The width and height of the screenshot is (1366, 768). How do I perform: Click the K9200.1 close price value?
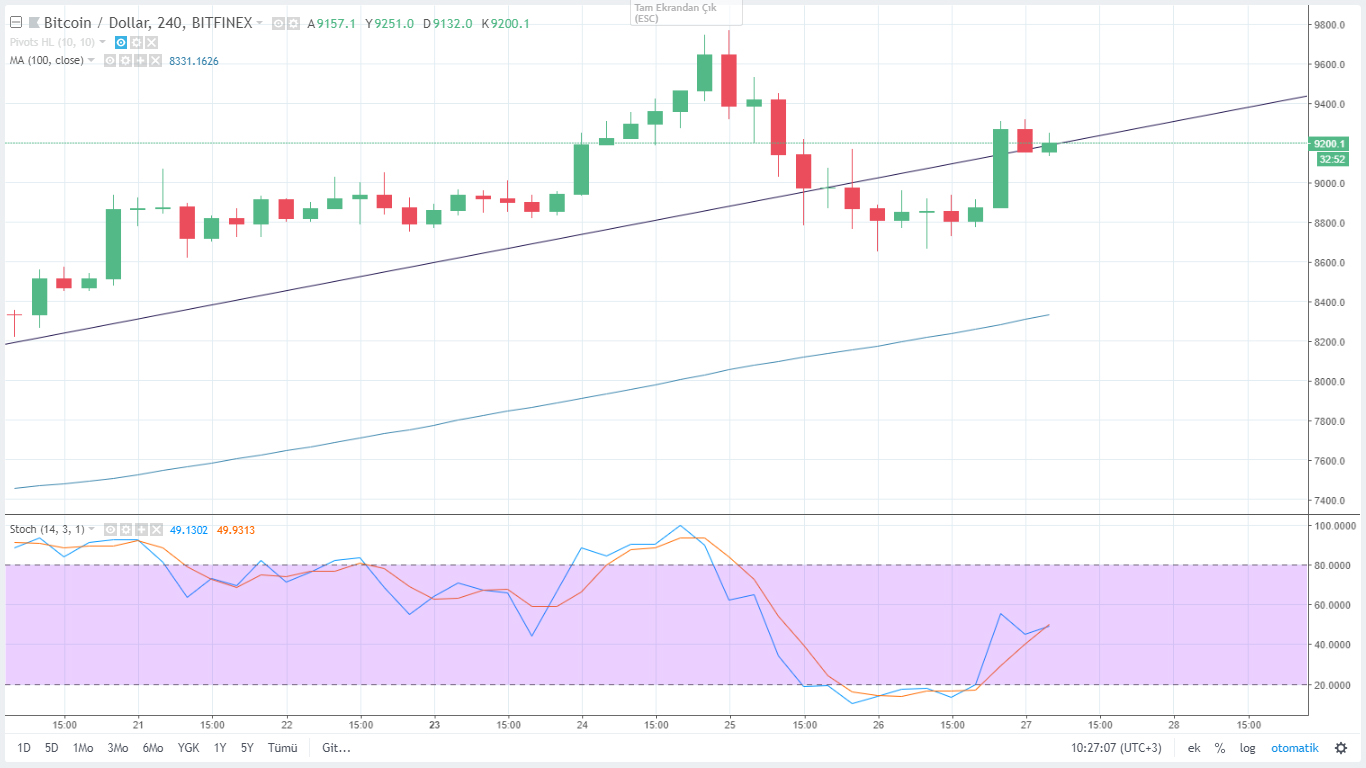[x=506, y=23]
